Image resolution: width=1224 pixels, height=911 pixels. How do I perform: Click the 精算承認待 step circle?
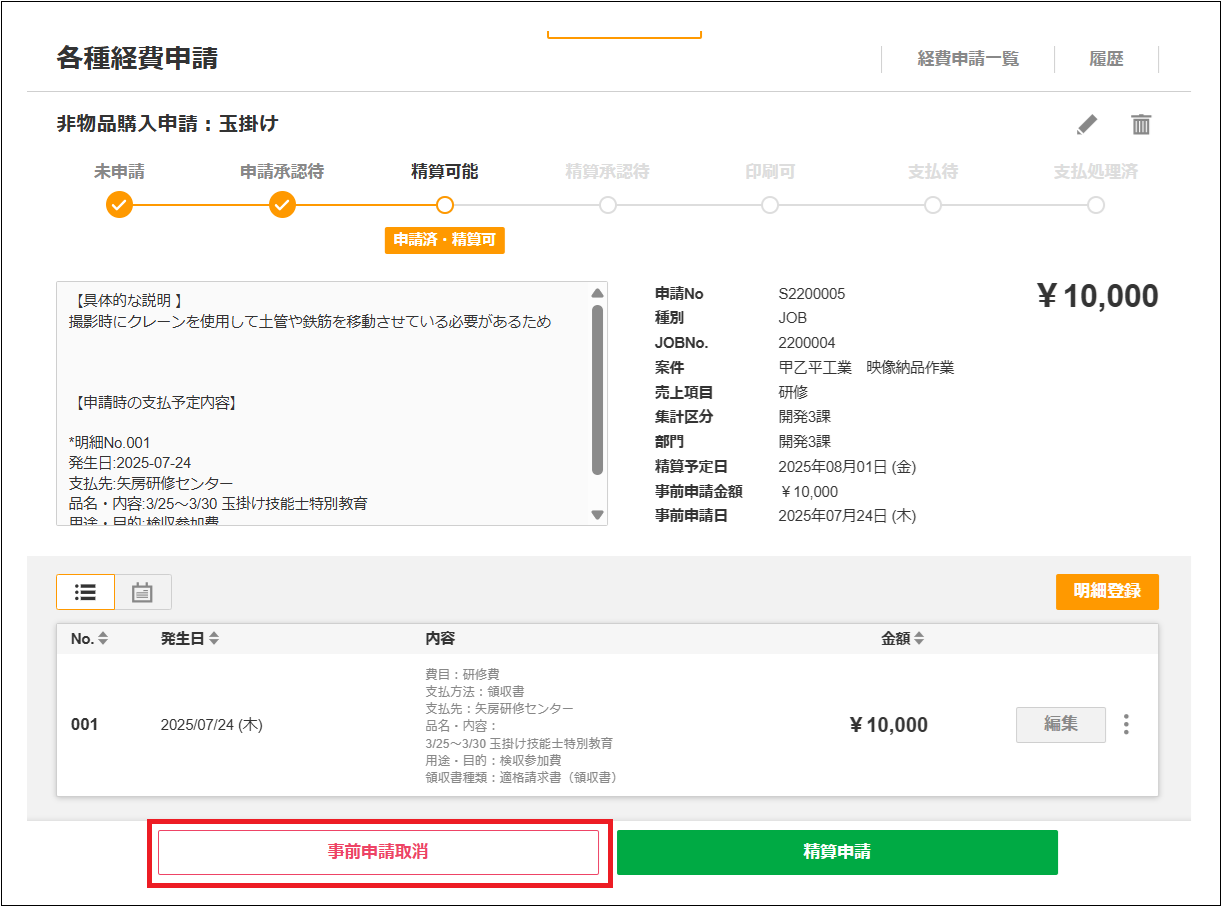pos(608,205)
